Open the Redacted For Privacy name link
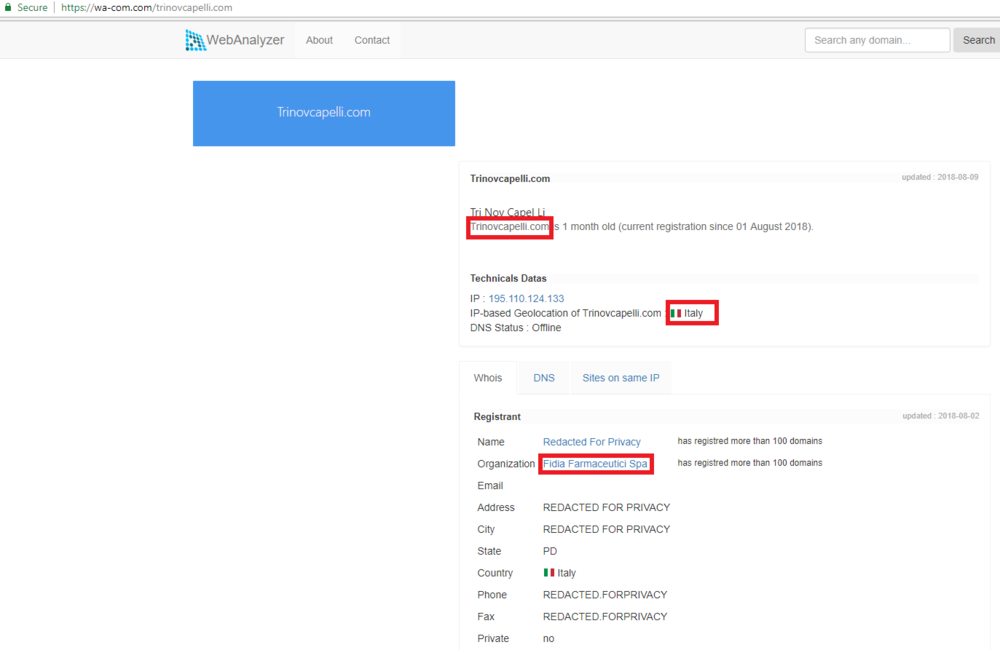 [x=592, y=442]
